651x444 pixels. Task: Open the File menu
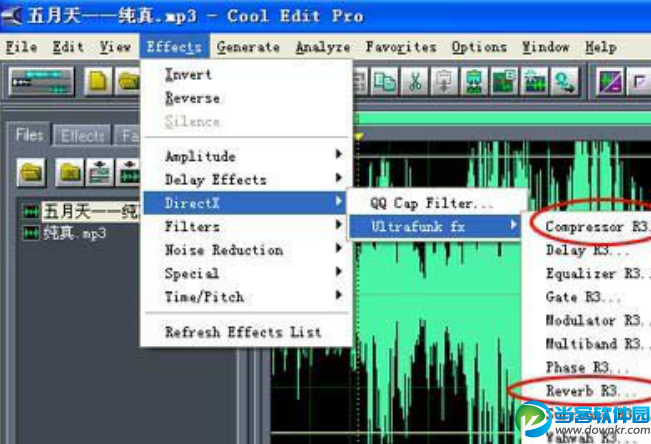point(22,47)
